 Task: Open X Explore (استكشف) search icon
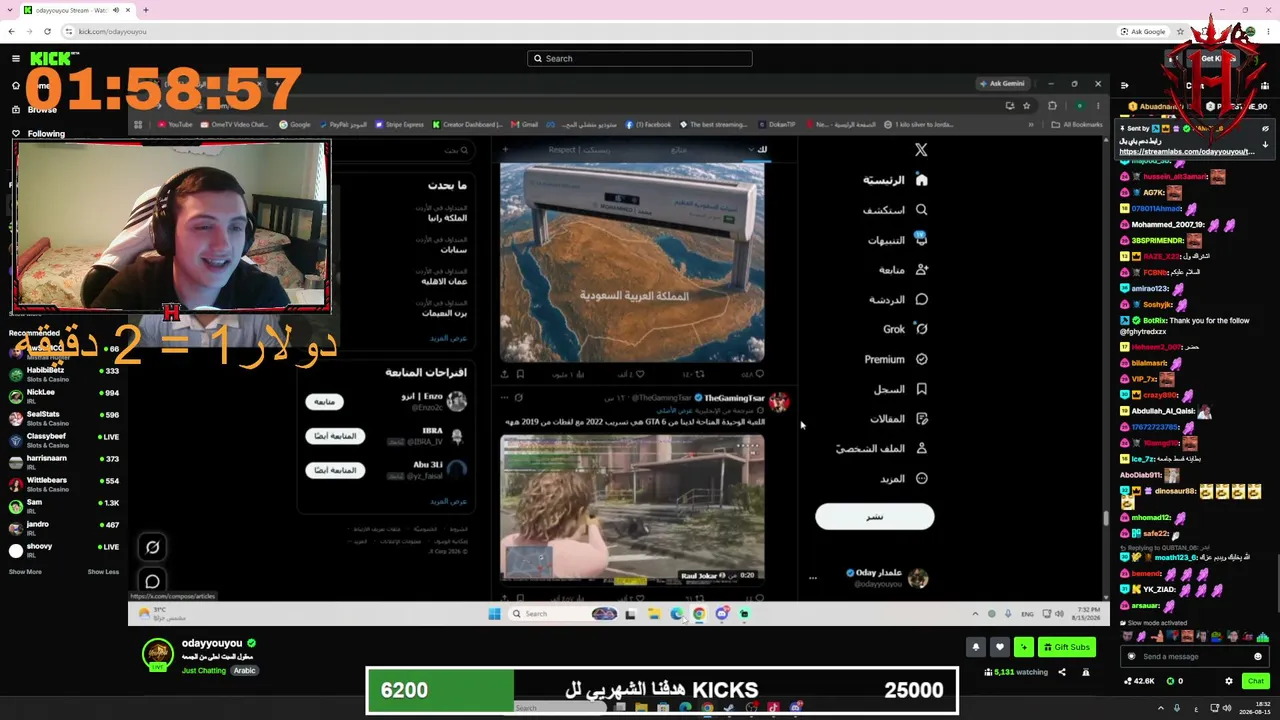coord(921,210)
